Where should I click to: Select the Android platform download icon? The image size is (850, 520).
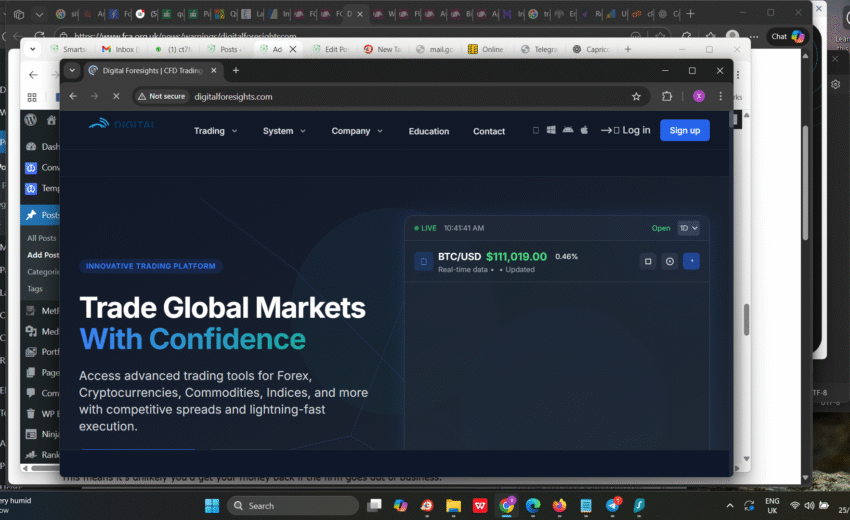[568, 130]
